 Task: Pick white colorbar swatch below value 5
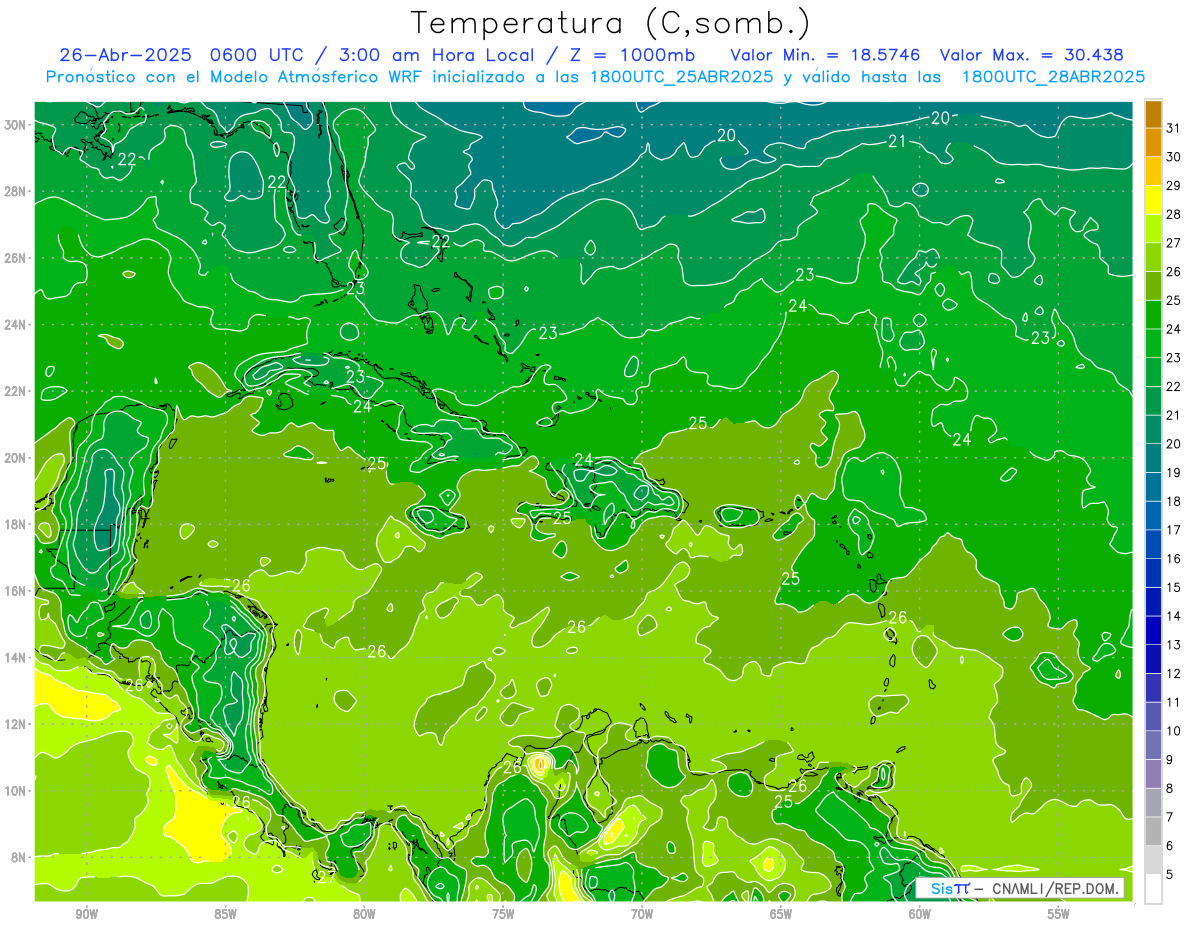1153,889
